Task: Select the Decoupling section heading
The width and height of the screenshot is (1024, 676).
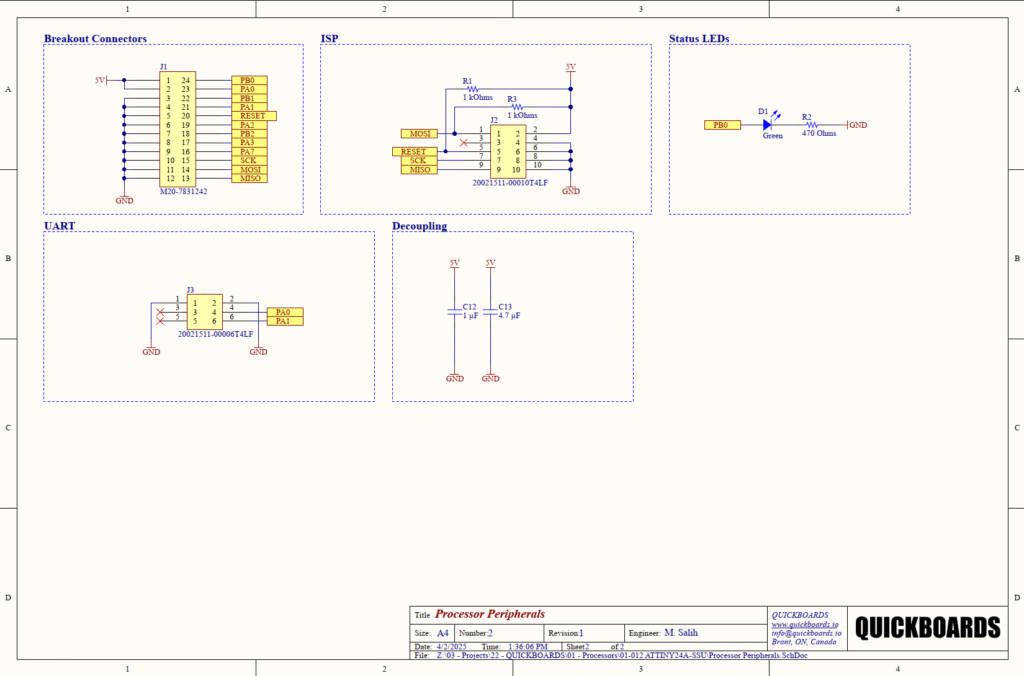Action: pyautogui.click(x=419, y=226)
